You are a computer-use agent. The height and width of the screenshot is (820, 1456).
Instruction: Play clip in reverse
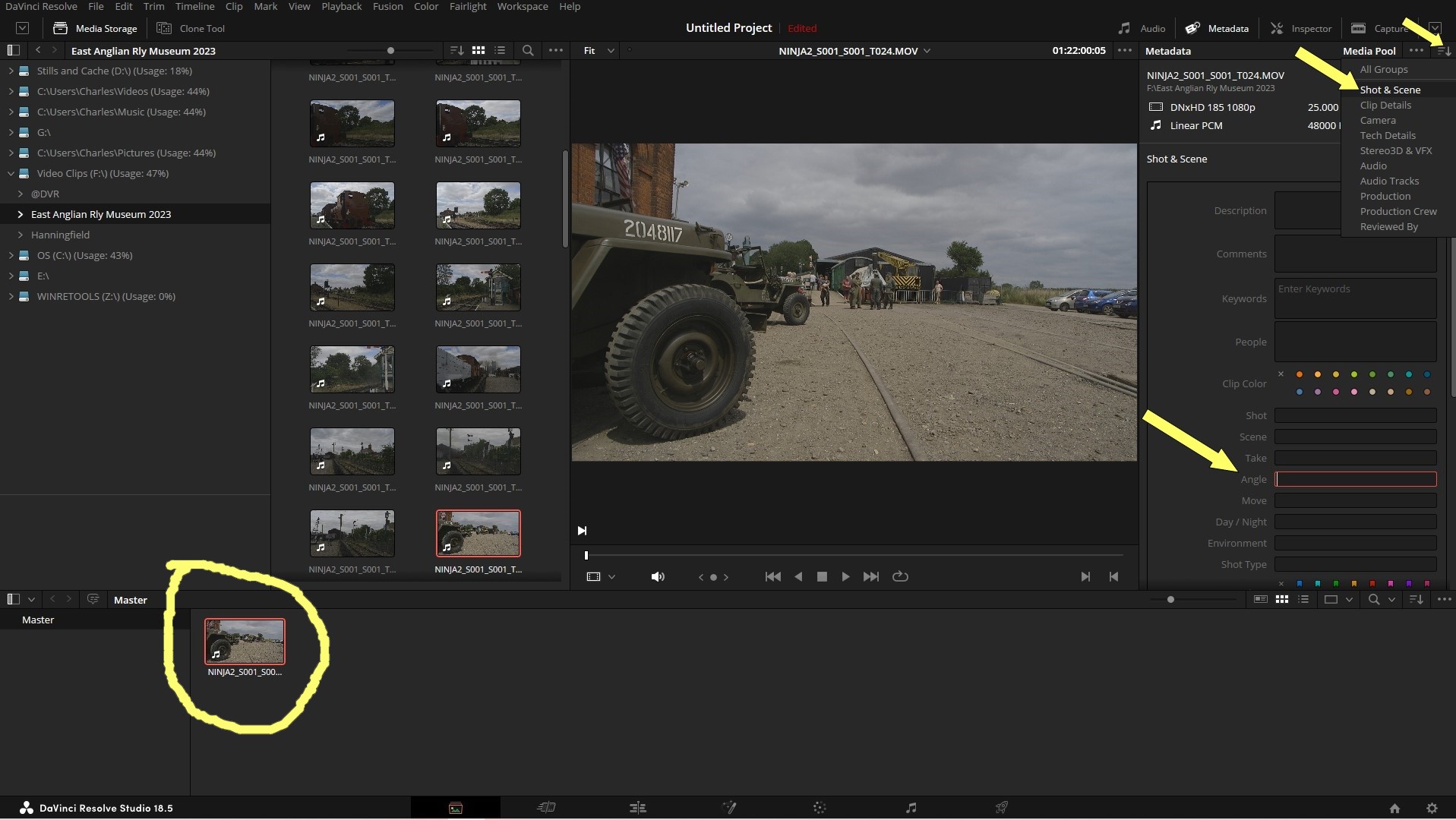[798, 577]
